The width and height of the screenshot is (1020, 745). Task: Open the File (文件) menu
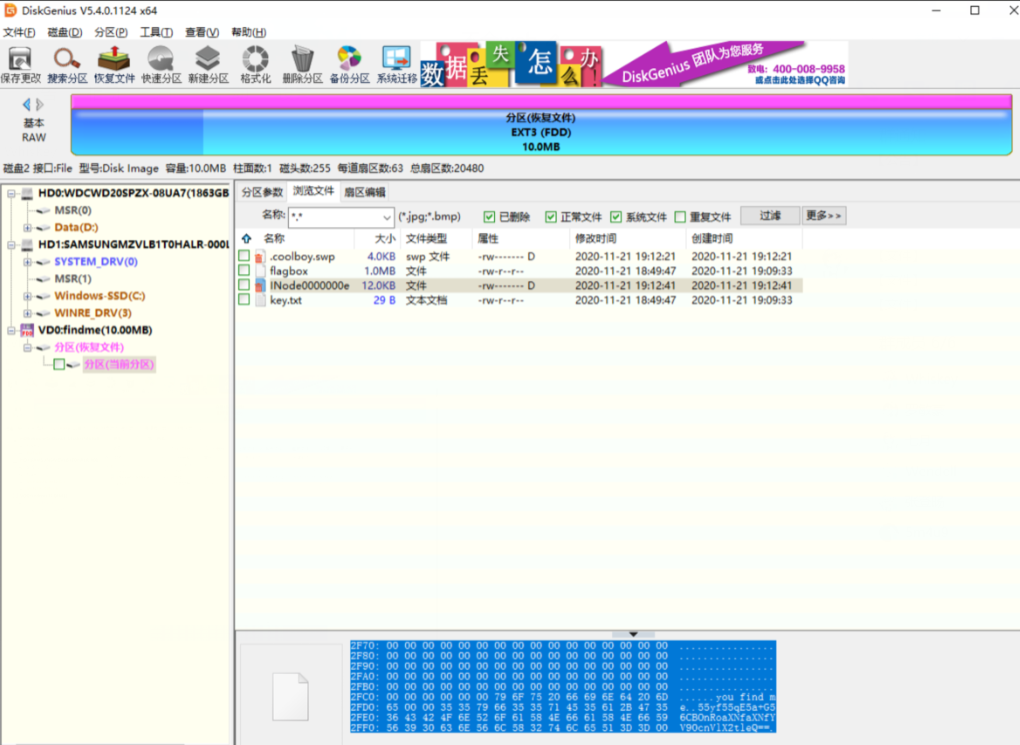(x=19, y=32)
